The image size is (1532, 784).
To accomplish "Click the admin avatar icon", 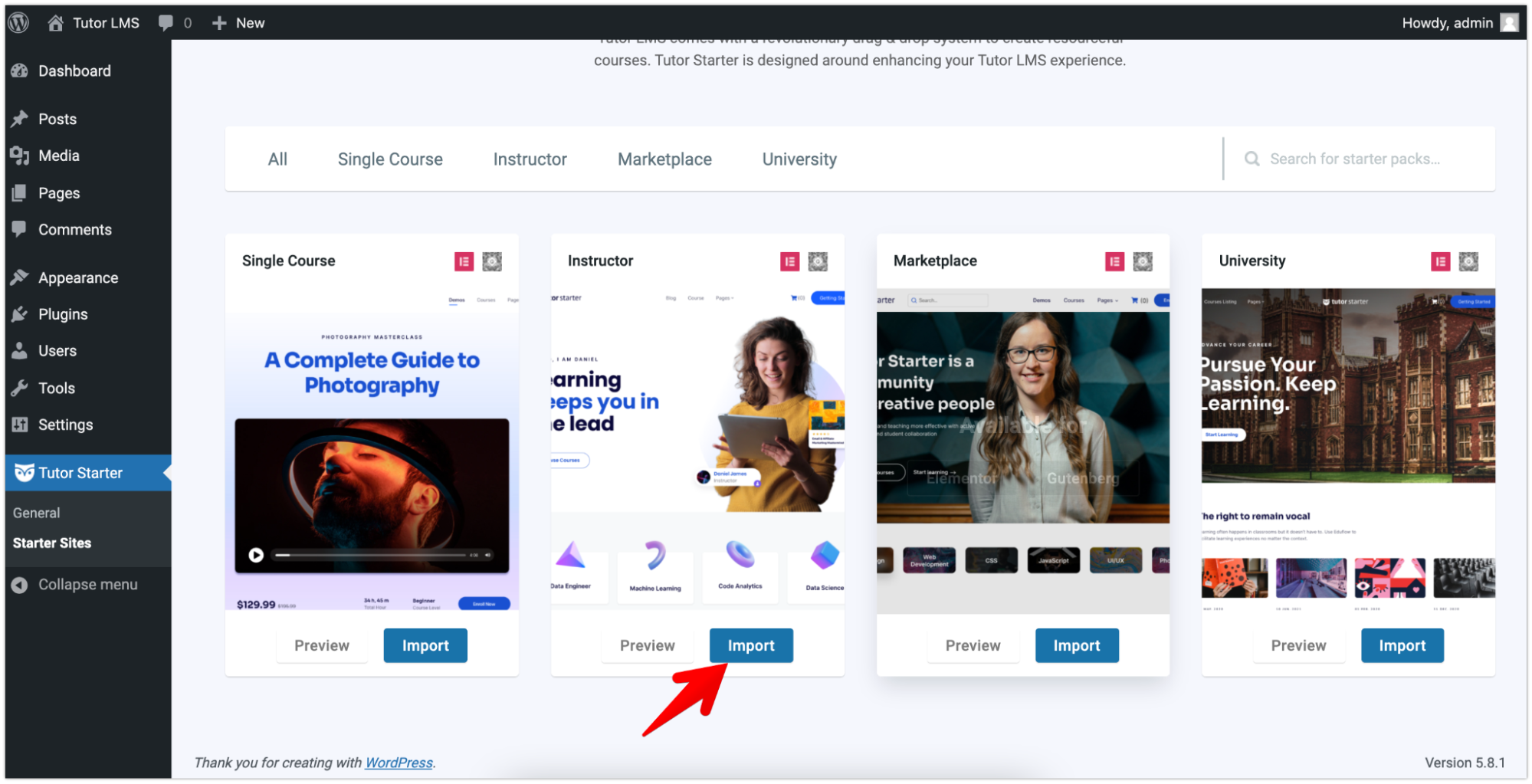I will (1509, 23).
